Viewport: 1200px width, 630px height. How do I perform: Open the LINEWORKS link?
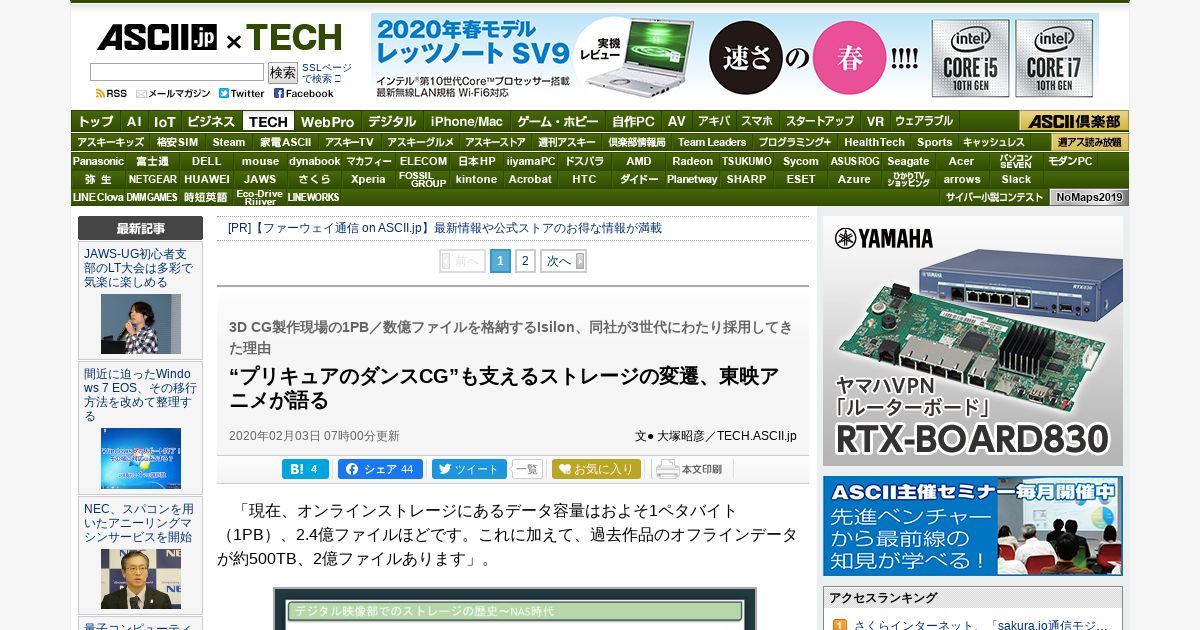314,197
